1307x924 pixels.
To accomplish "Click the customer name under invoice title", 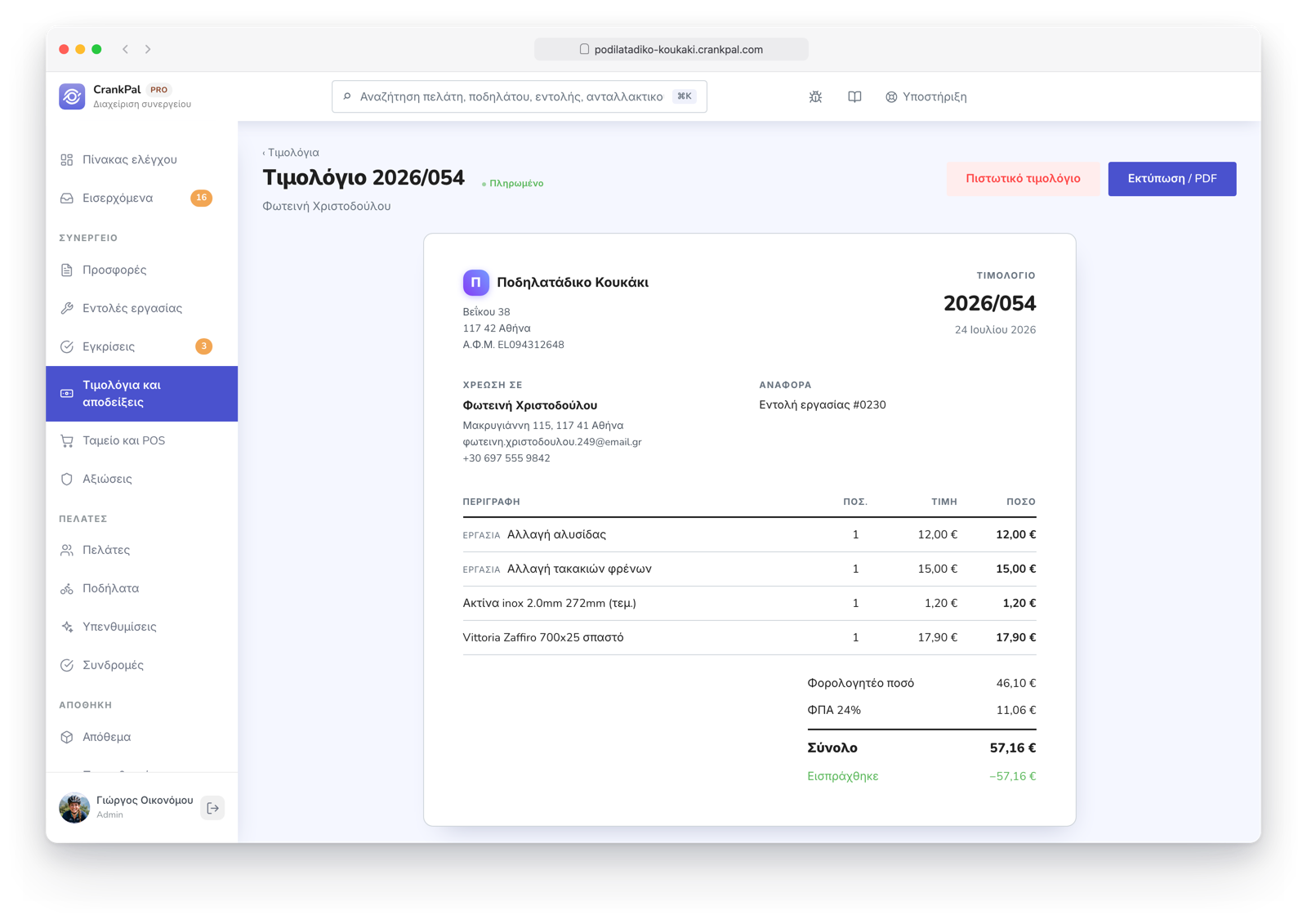I will (x=327, y=207).
